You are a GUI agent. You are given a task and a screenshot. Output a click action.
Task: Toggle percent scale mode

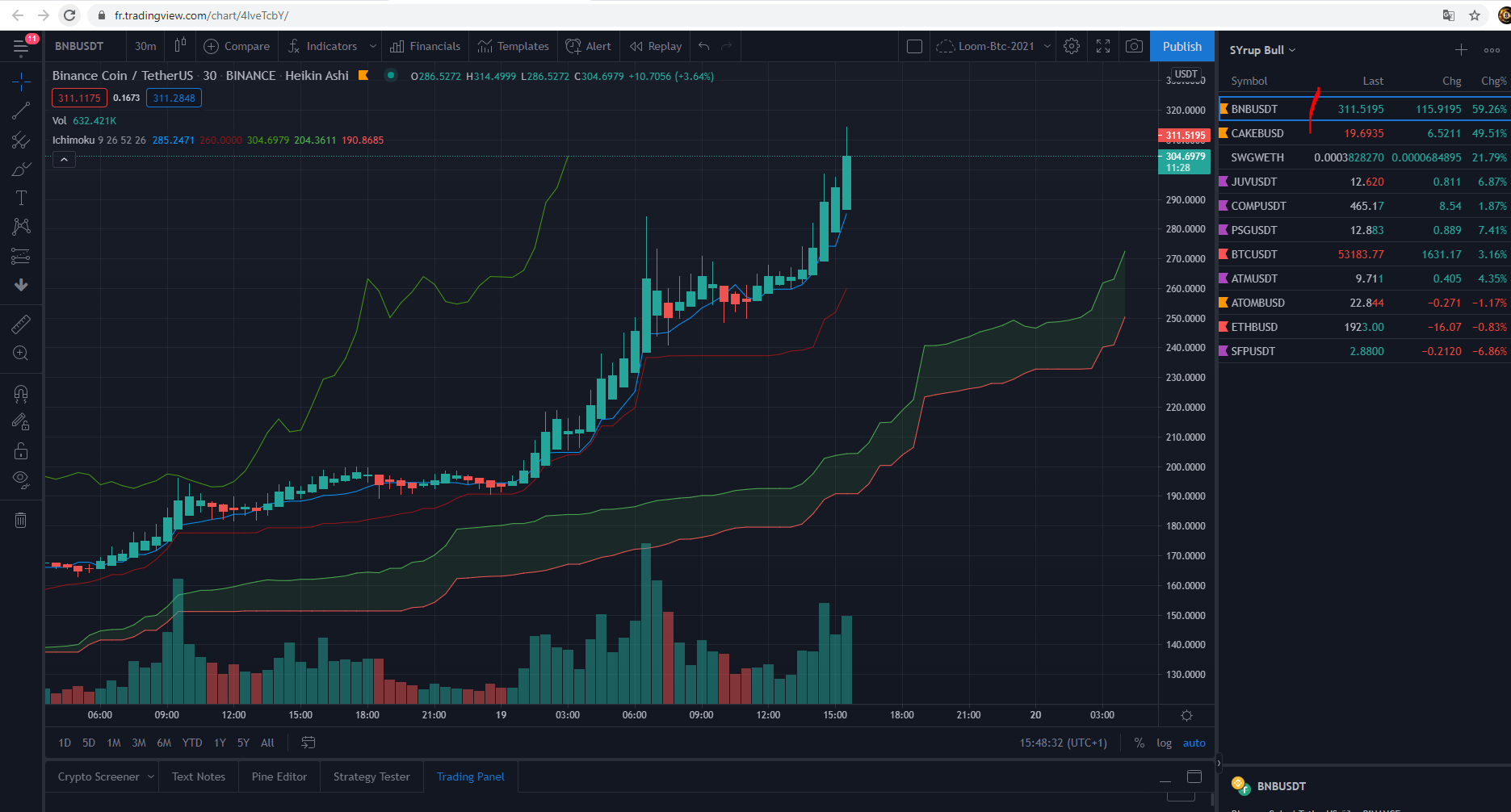coord(1139,743)
